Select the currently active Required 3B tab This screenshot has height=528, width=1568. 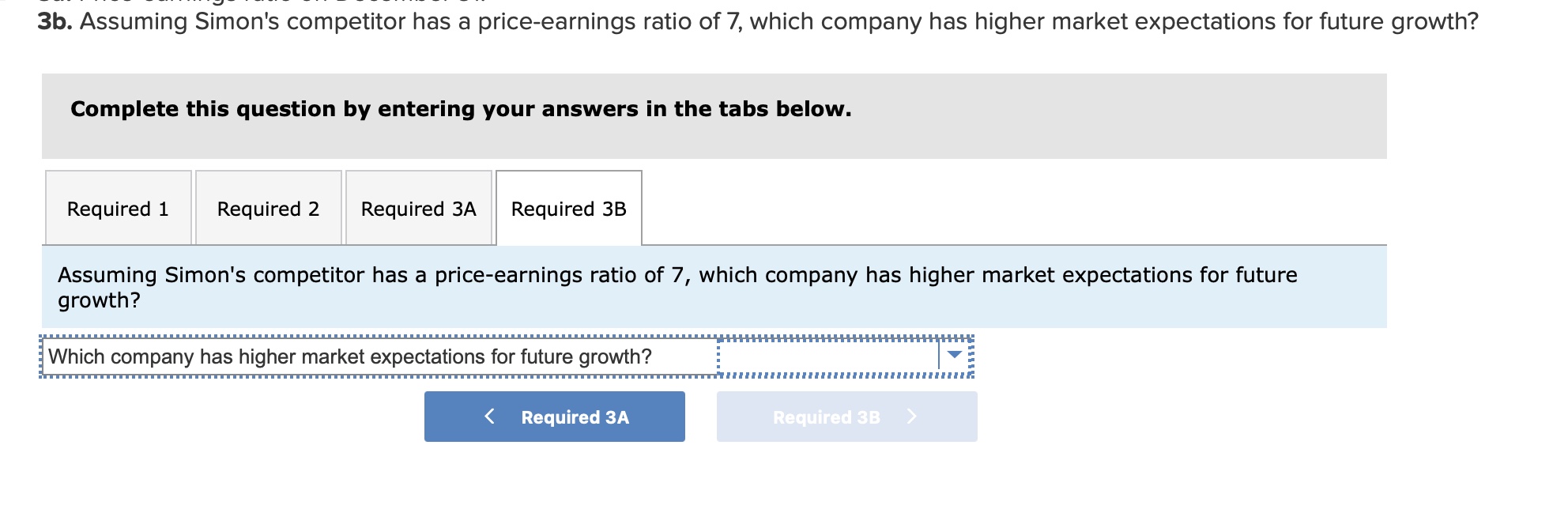pos(567,208)
